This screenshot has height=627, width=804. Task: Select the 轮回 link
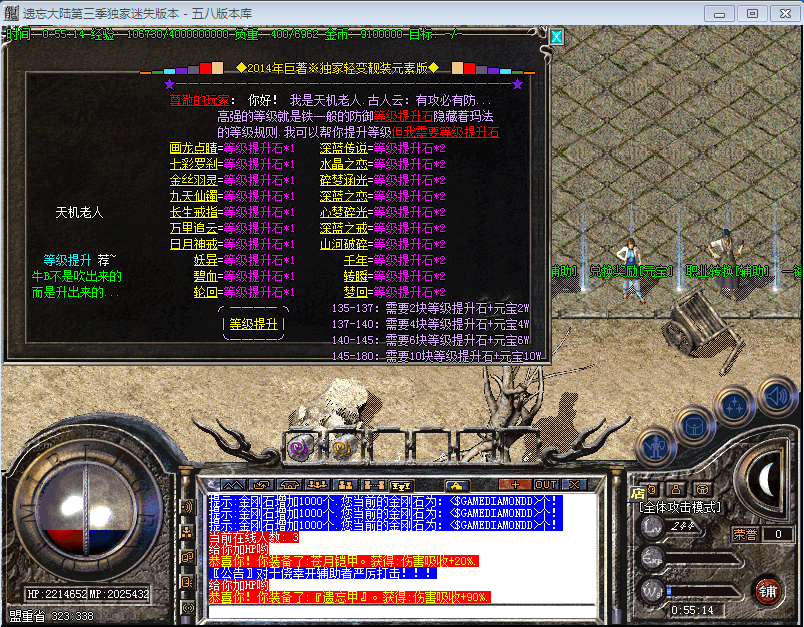[206, 292]
